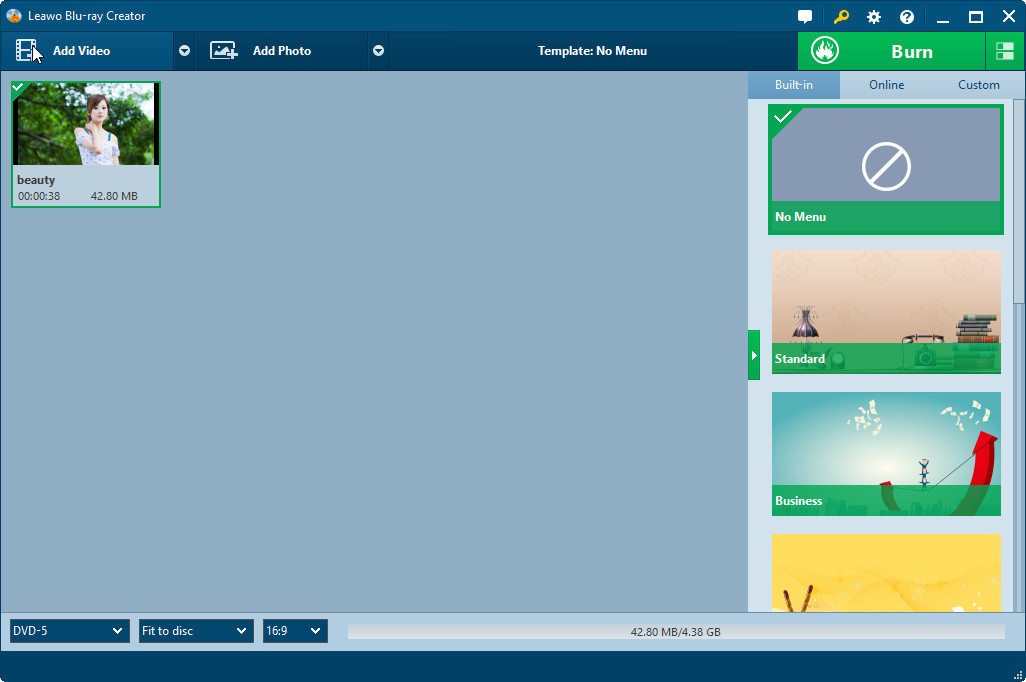Select the Business menu template
This screenshot has height=682, width=1026.
tap(886, 454)
